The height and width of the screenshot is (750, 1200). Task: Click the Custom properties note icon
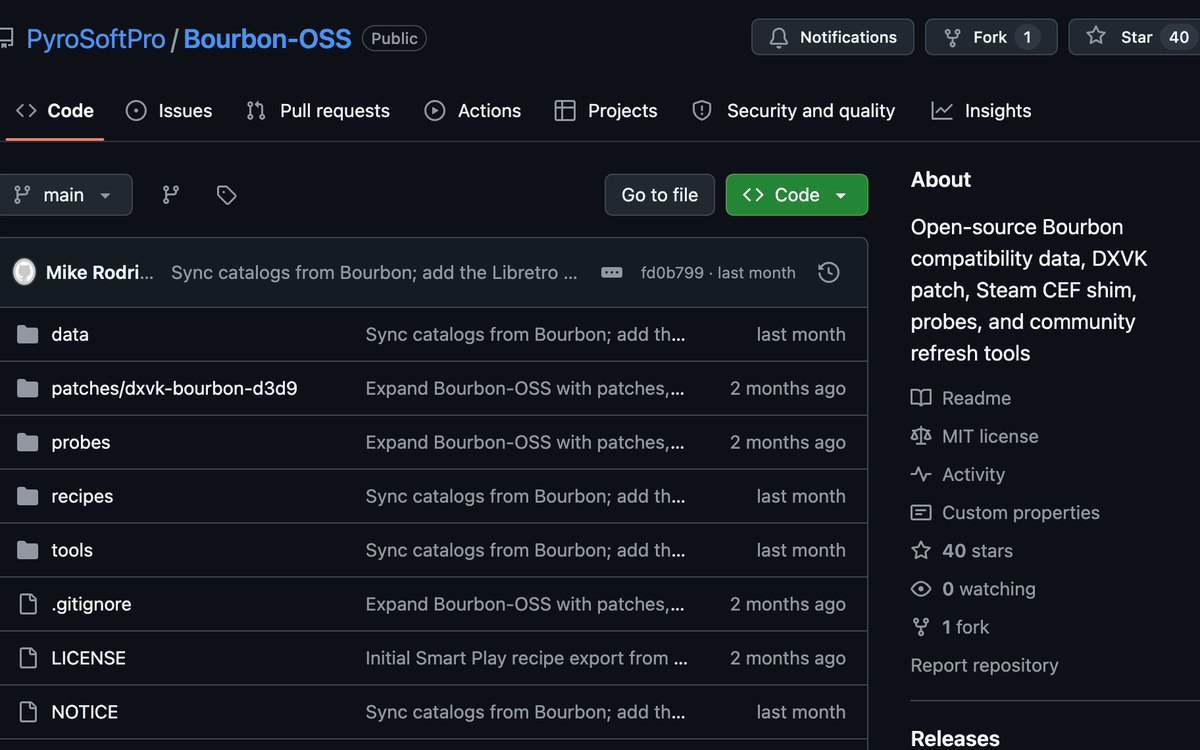(921, 512)
